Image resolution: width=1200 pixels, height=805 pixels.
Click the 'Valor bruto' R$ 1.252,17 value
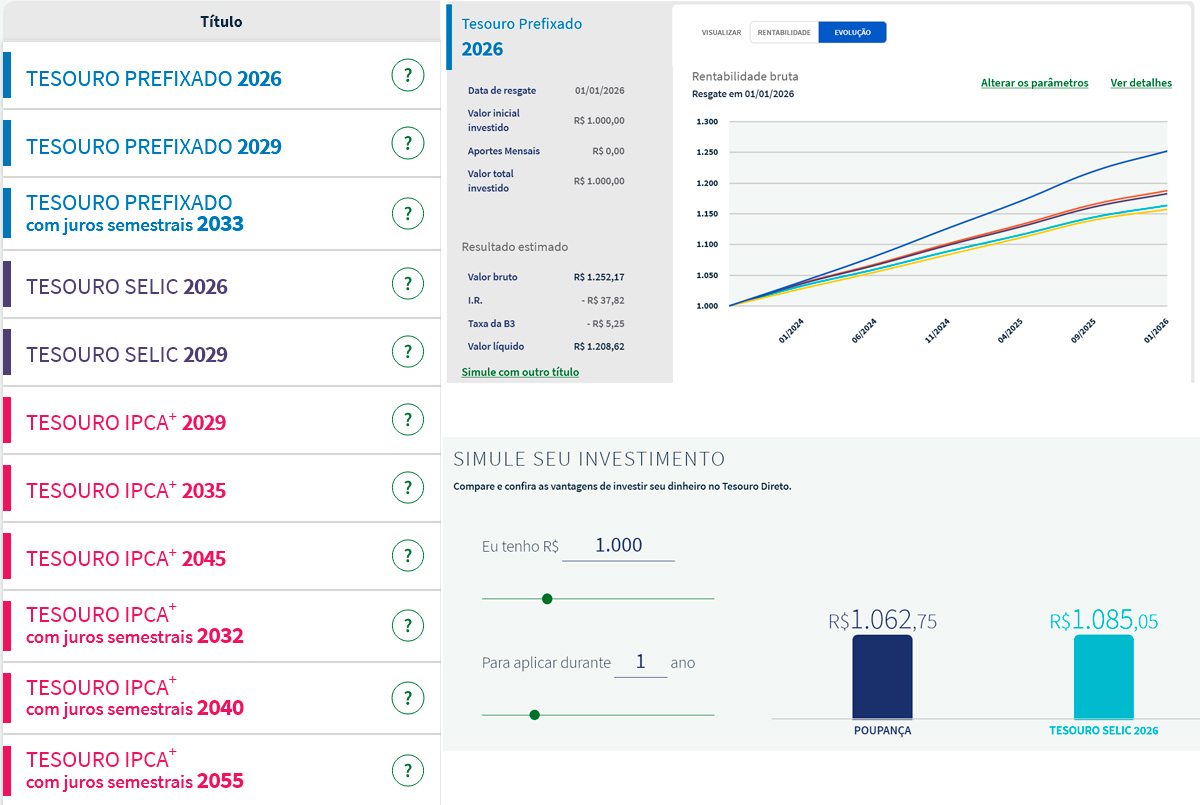coord(599,277)
